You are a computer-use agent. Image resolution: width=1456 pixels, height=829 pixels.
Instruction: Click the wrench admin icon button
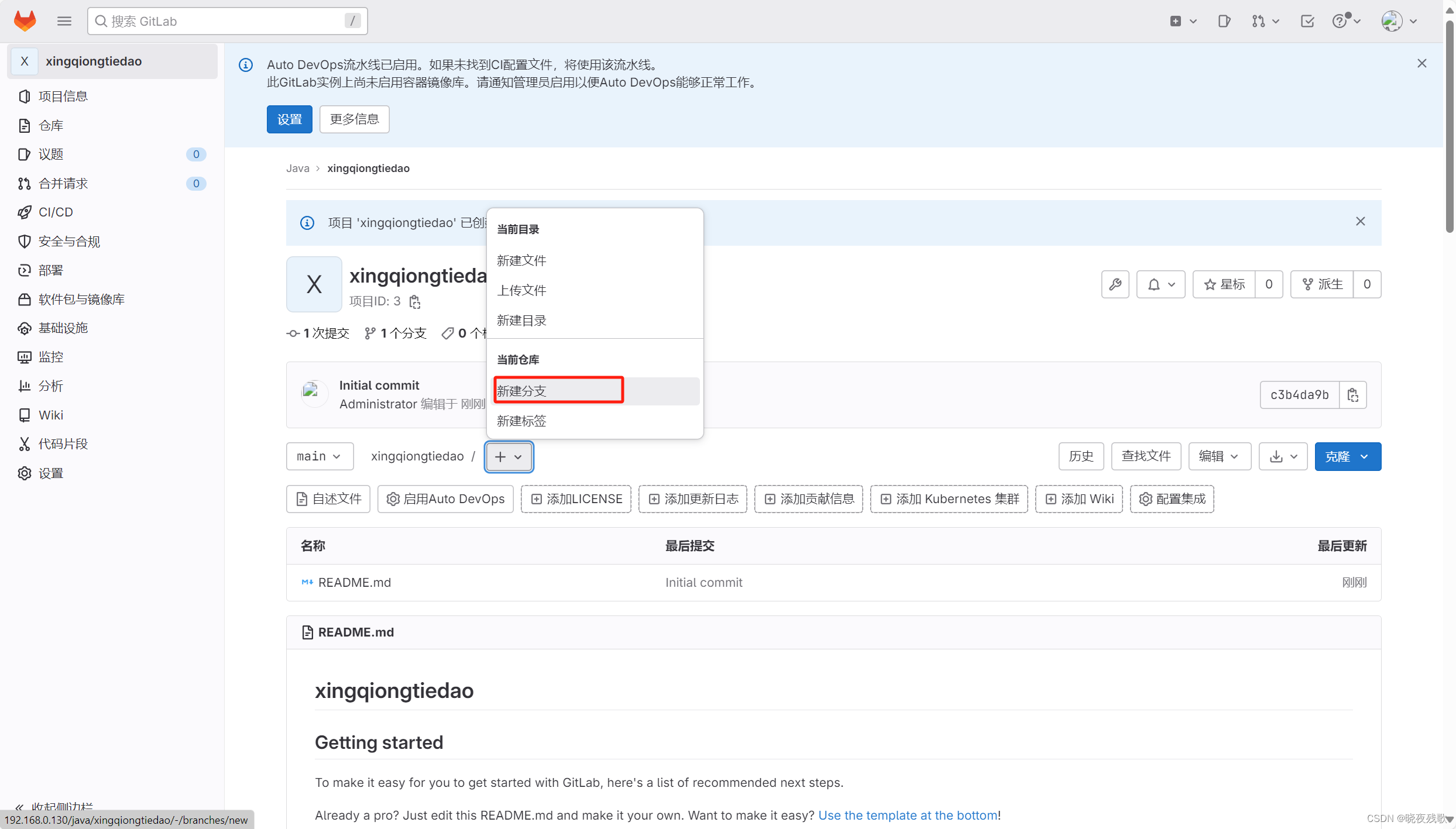coord(1115,284)
